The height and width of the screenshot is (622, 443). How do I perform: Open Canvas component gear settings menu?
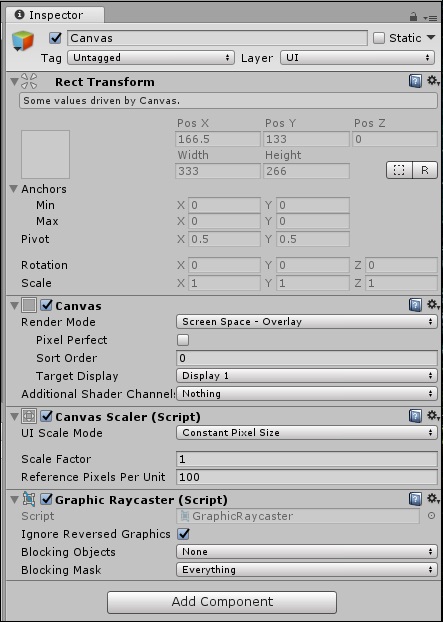[433, 305]
